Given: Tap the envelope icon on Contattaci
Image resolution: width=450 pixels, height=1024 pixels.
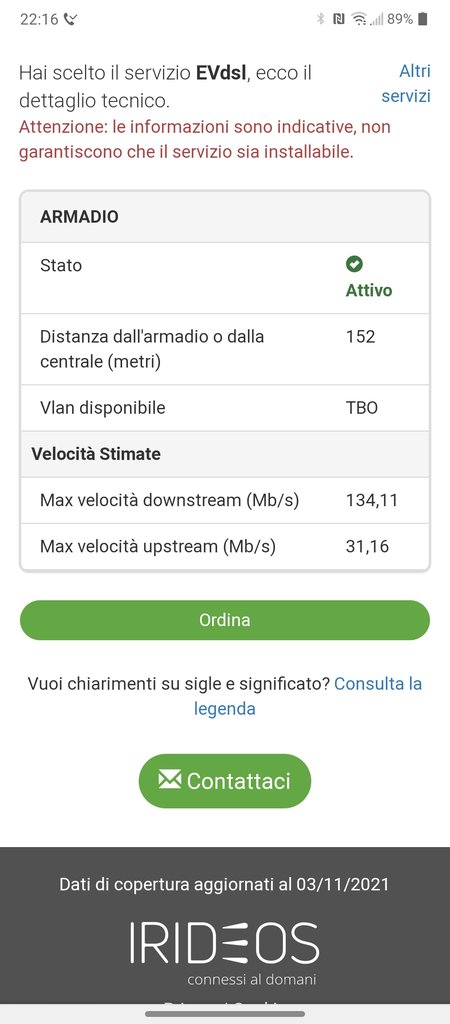Looking at the screenshot, I should tap(170, 779).
